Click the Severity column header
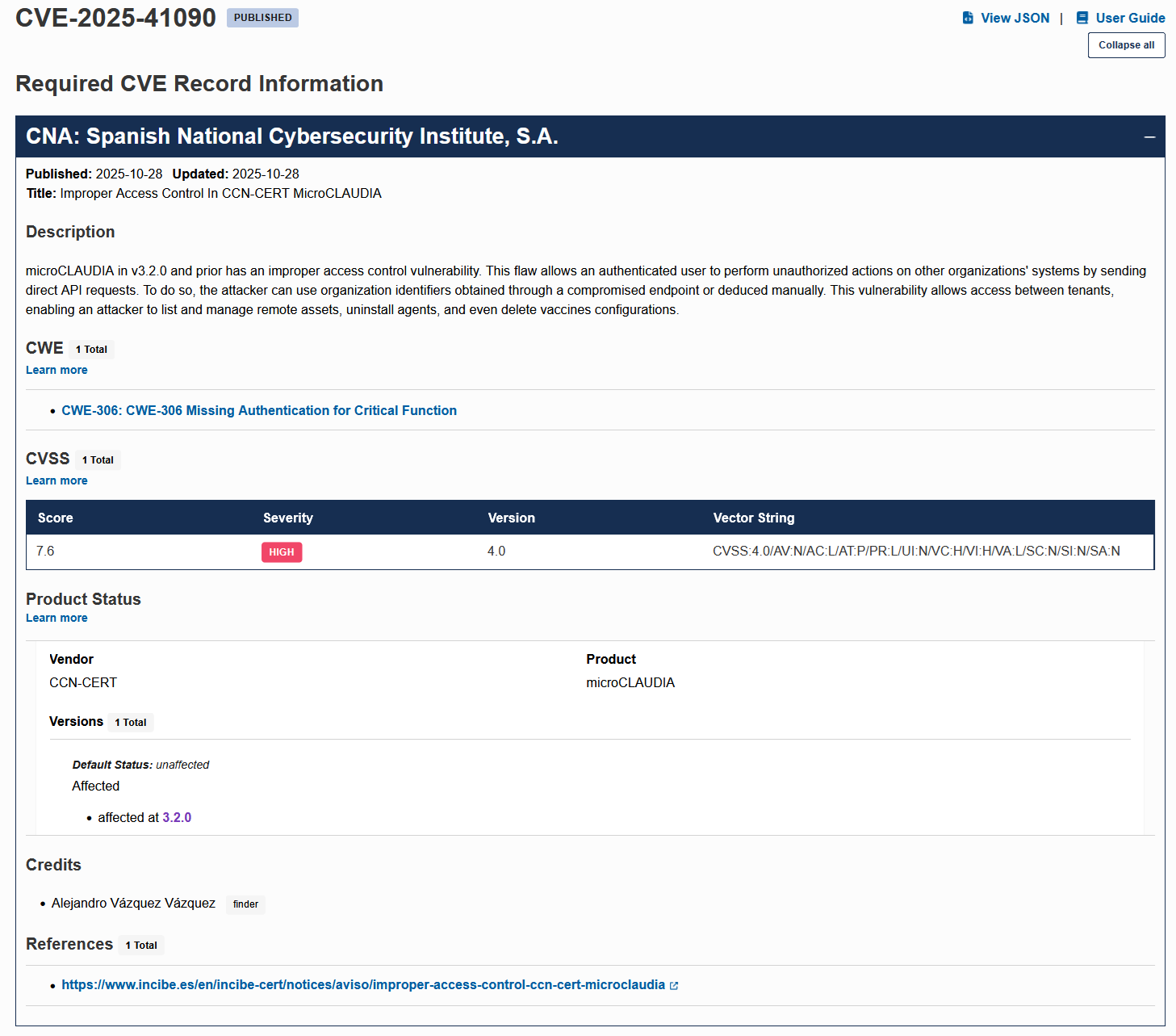This screenshot has width=1176, height=1036. tap(288, 518)
